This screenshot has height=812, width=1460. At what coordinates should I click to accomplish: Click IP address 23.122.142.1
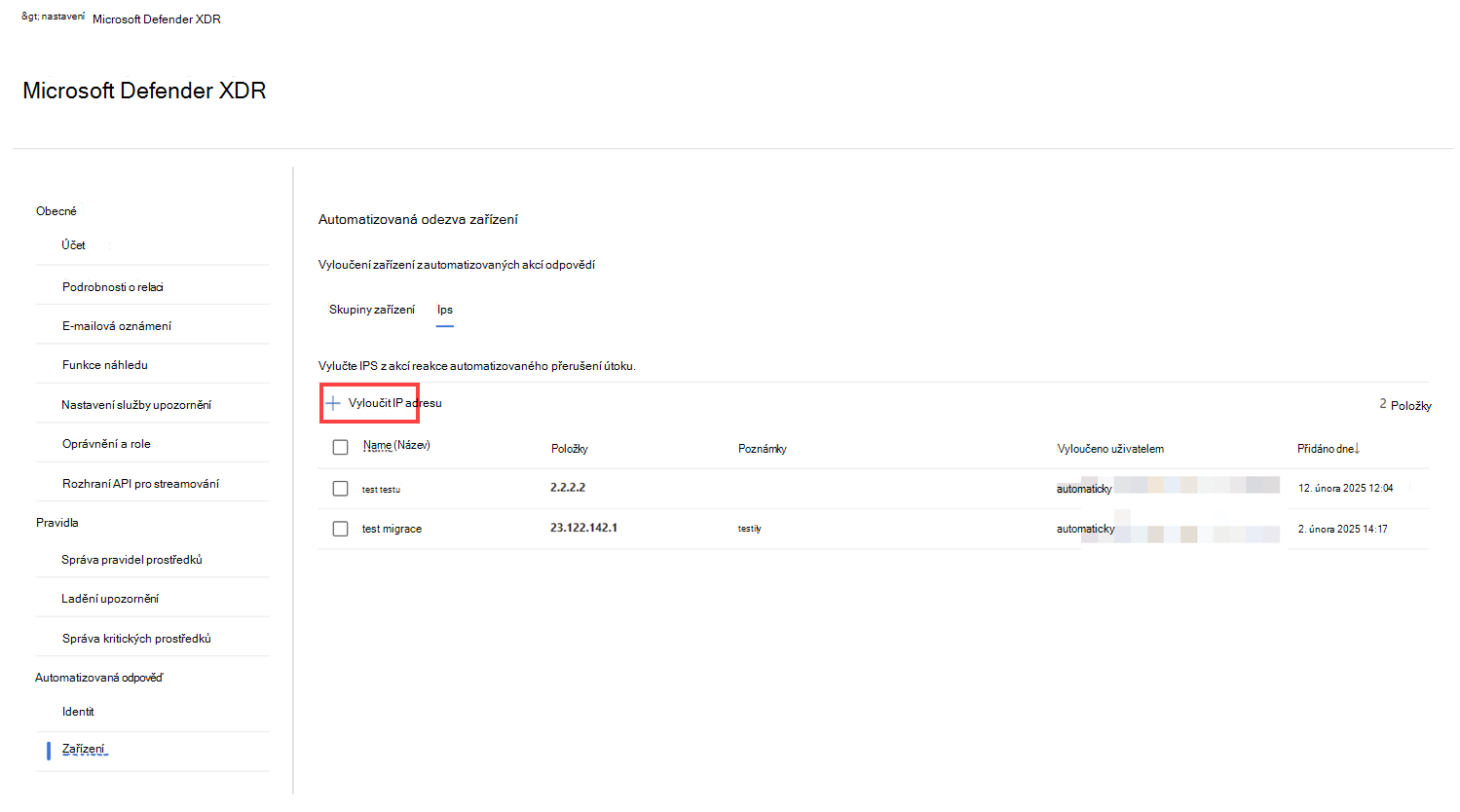(583, 528)
